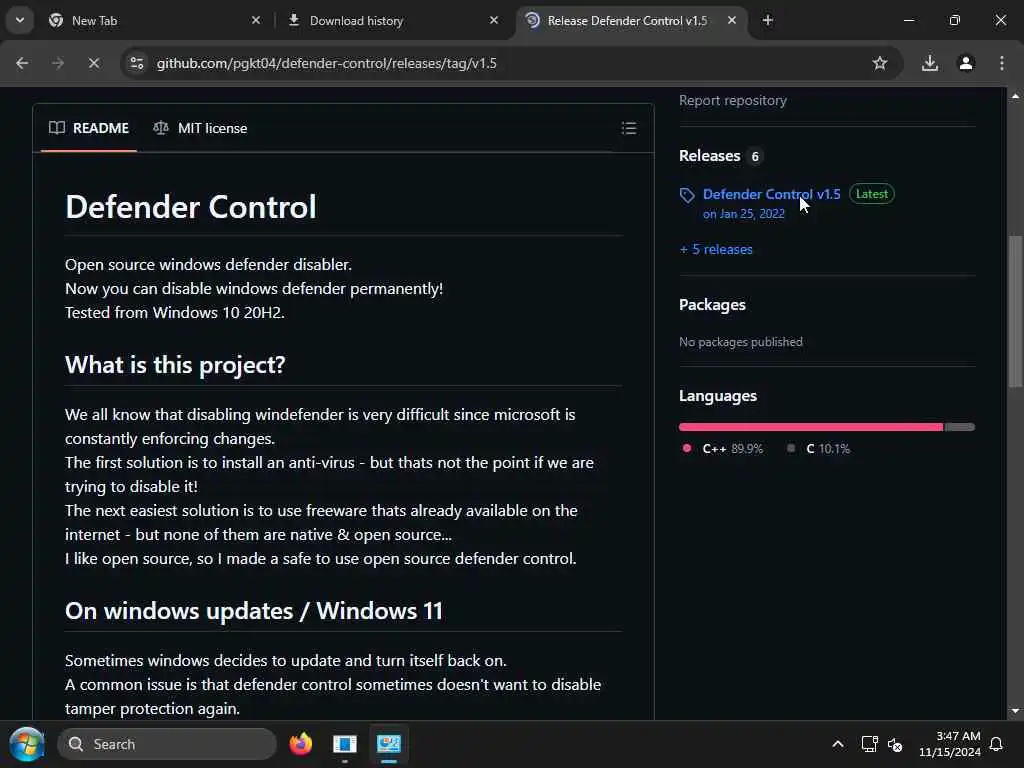The image size is (1024, 768).
Task: Select the README tab
Action: [89, 128]
